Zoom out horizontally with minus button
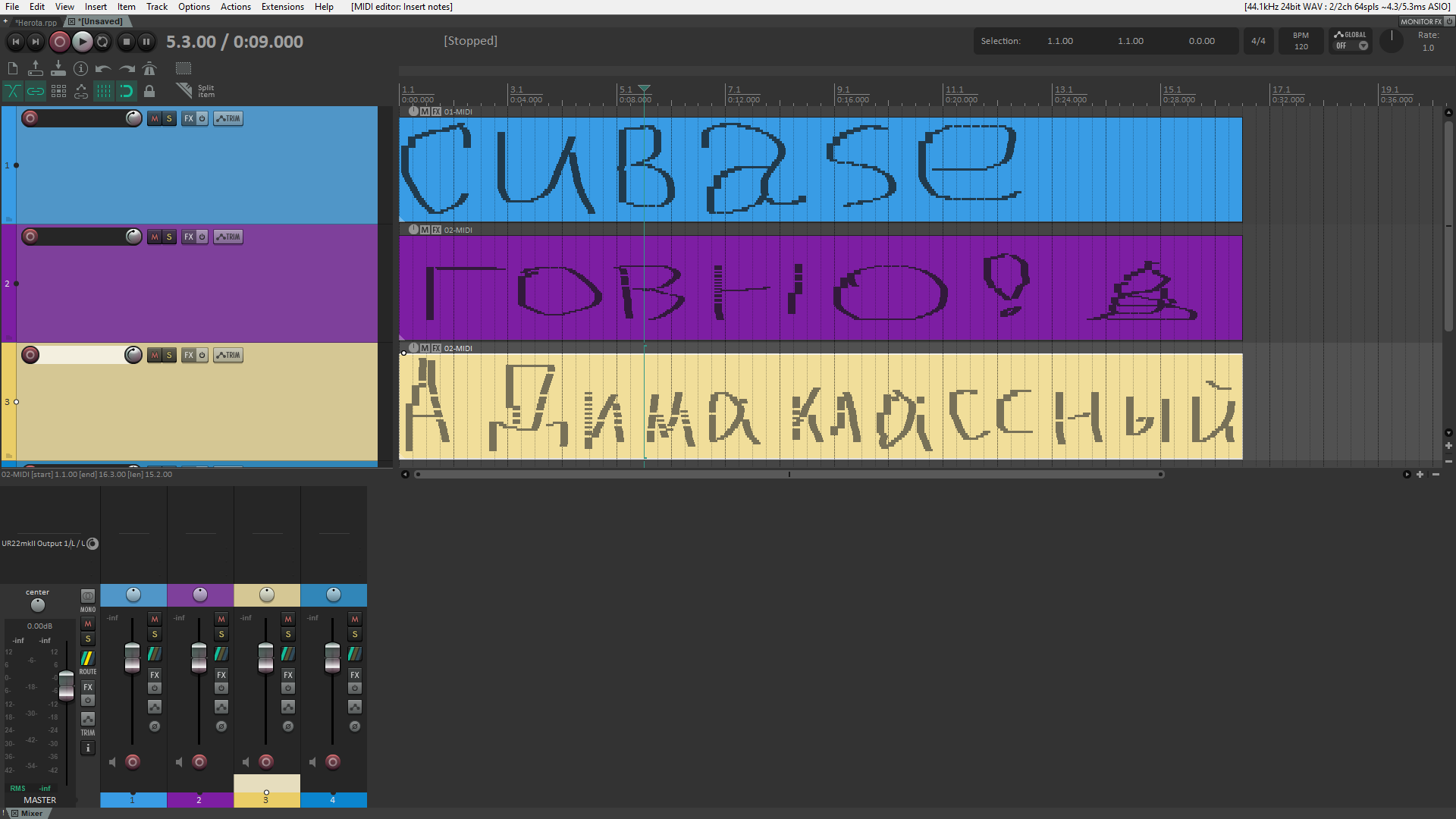 tap(1436, 475)
